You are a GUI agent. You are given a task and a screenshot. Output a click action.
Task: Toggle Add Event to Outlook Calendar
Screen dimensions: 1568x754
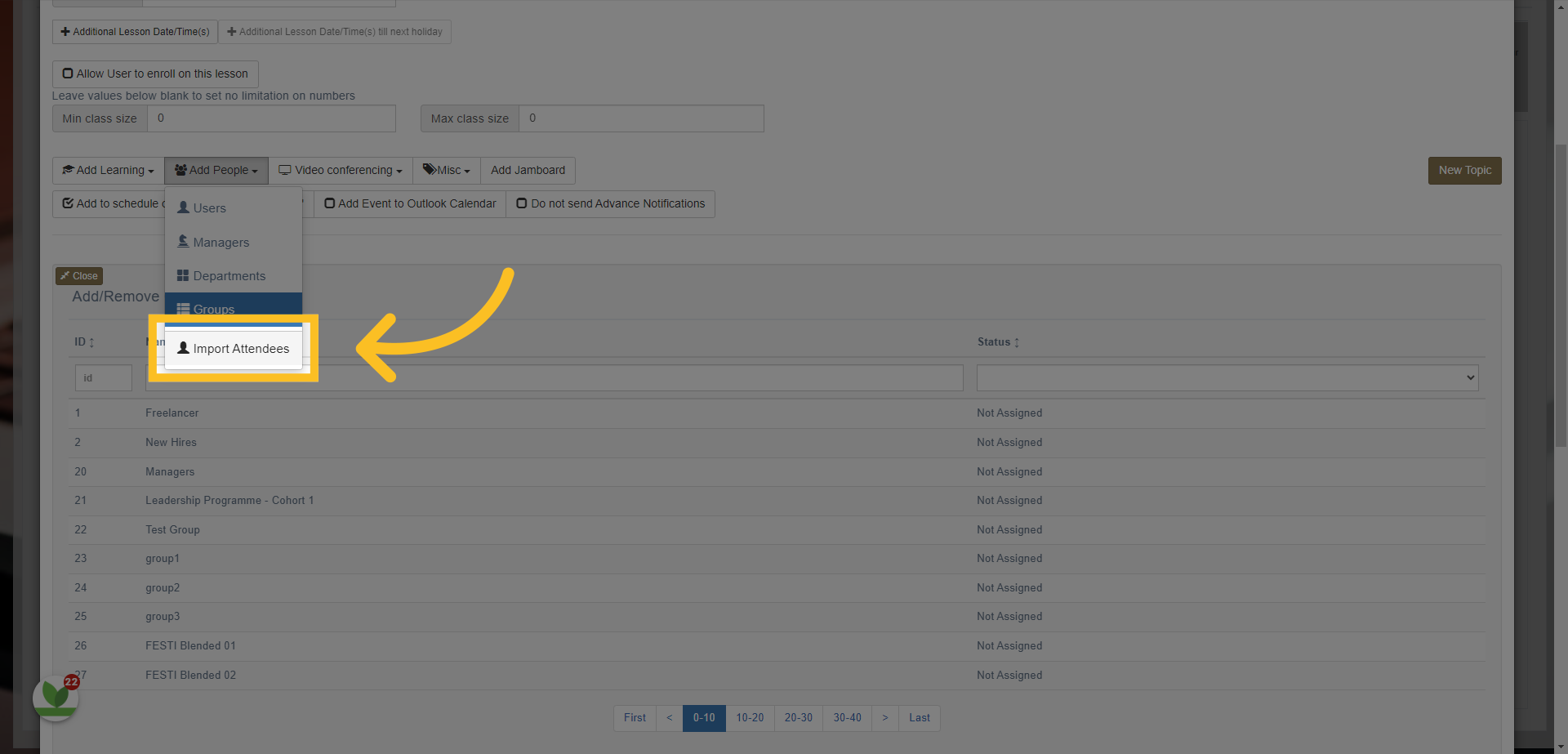click(x=410, y=204)
